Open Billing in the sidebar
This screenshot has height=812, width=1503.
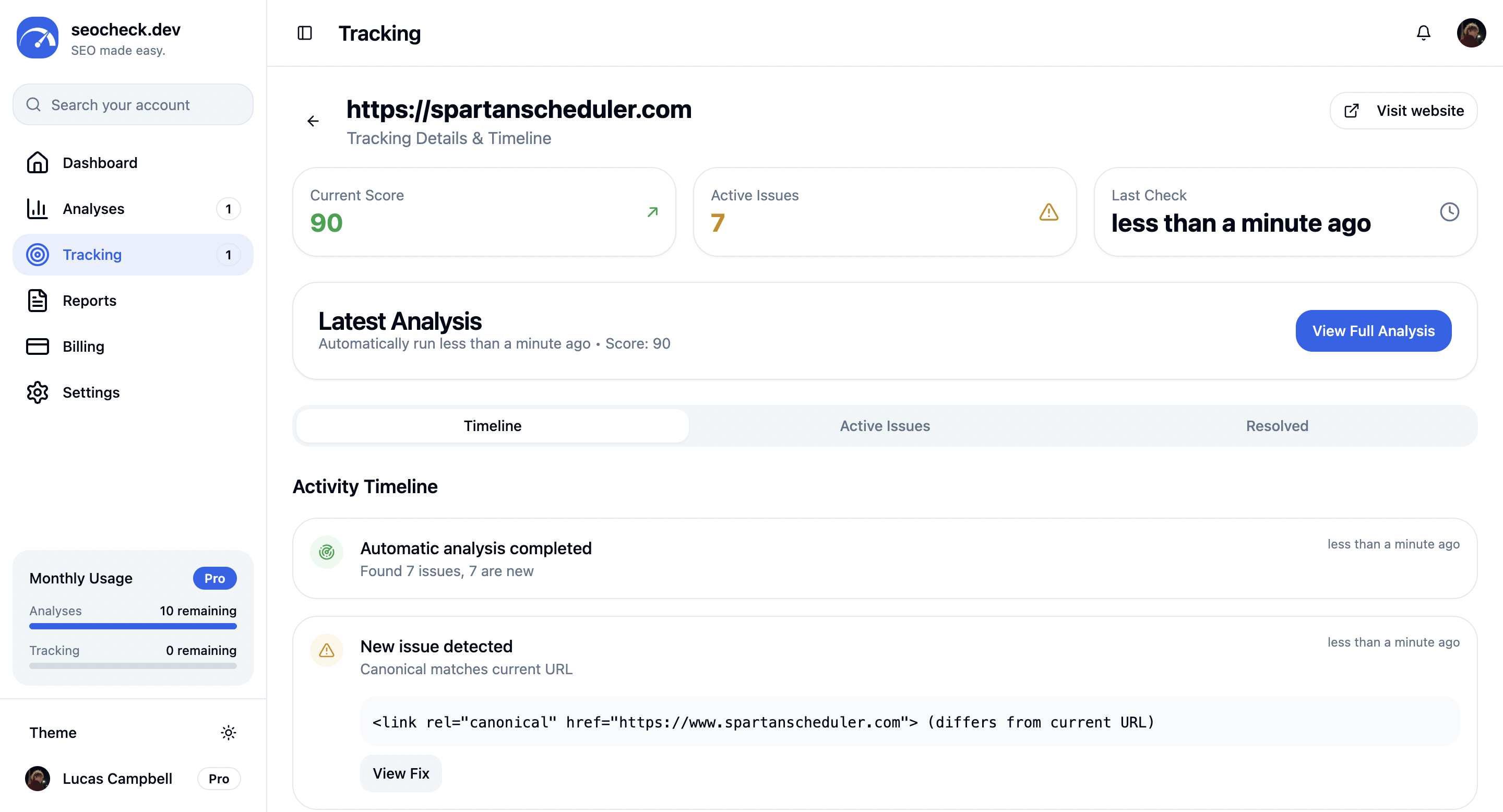pyautogui.click(x=133, y=347)
